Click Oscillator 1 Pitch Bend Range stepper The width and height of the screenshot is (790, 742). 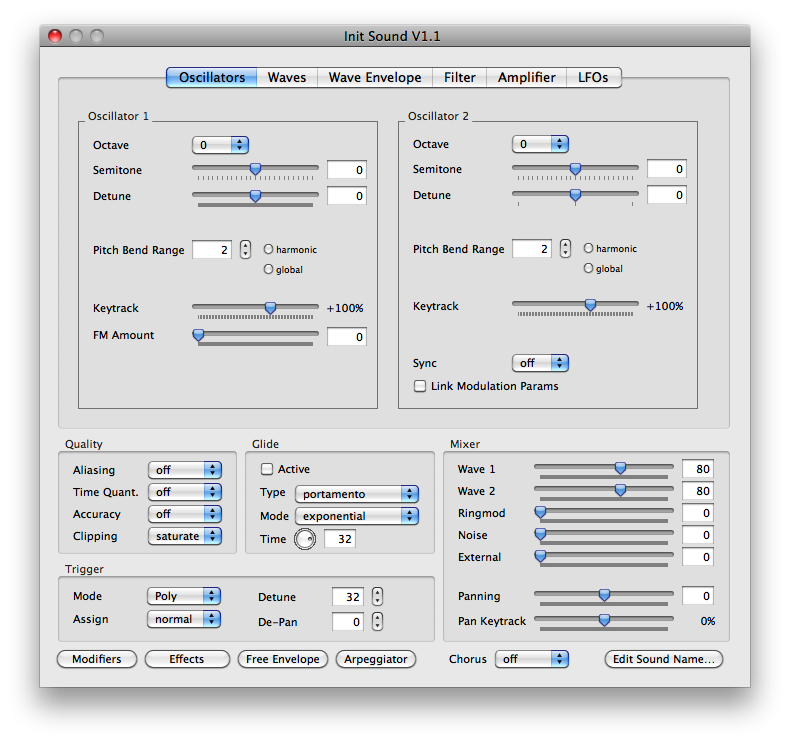tap(245, 249)
